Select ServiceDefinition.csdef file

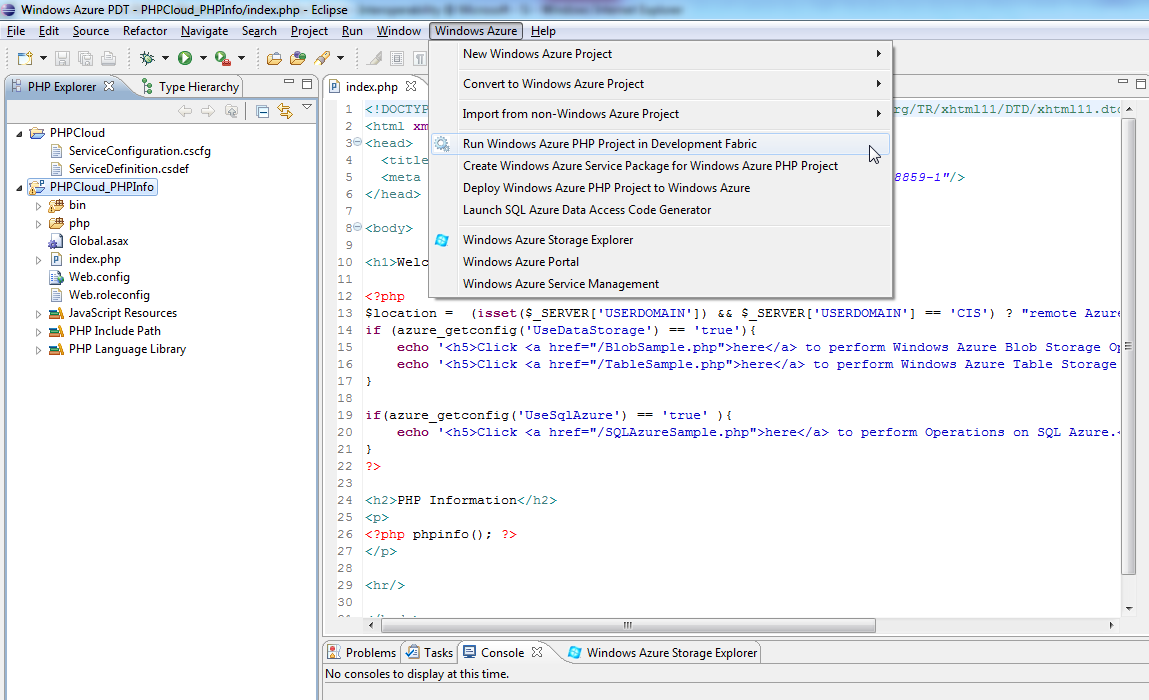pyautogui.click(x=128, y=169)
